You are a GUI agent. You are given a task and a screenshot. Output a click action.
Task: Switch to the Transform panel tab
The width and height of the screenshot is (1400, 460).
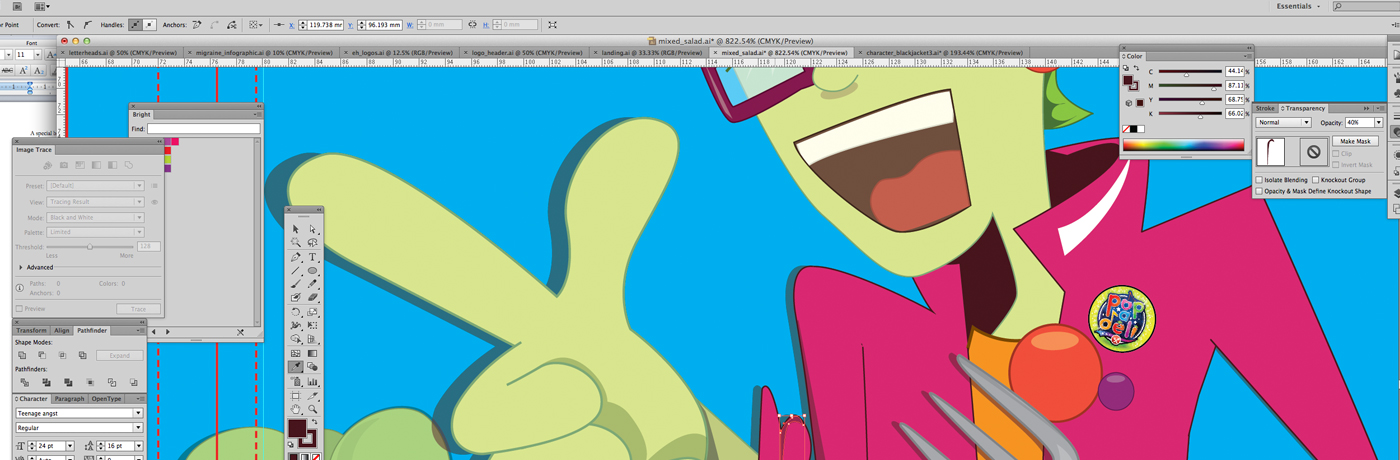point(31,330)
